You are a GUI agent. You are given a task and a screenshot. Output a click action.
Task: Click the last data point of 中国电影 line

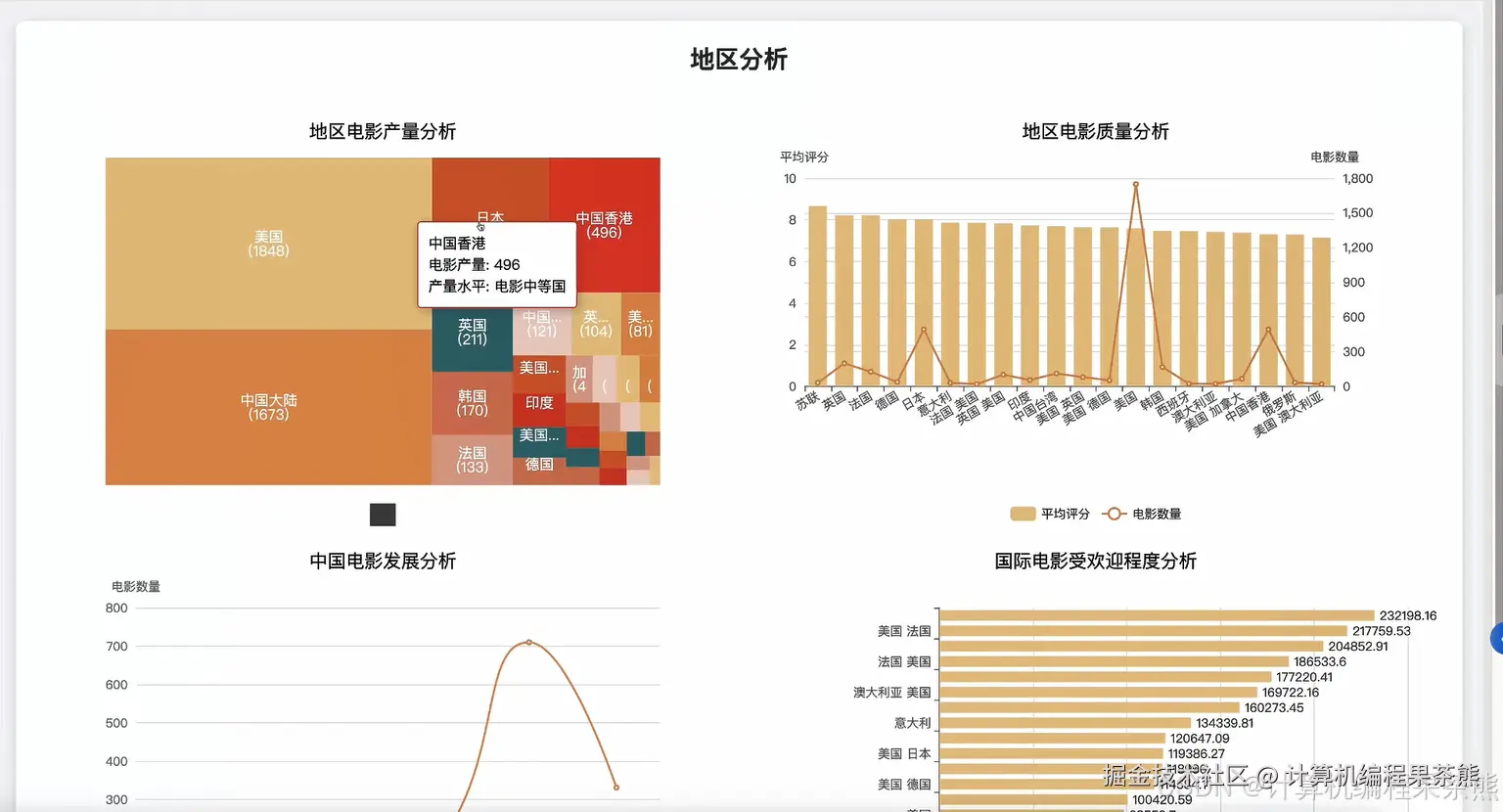(x=615, y=787)
